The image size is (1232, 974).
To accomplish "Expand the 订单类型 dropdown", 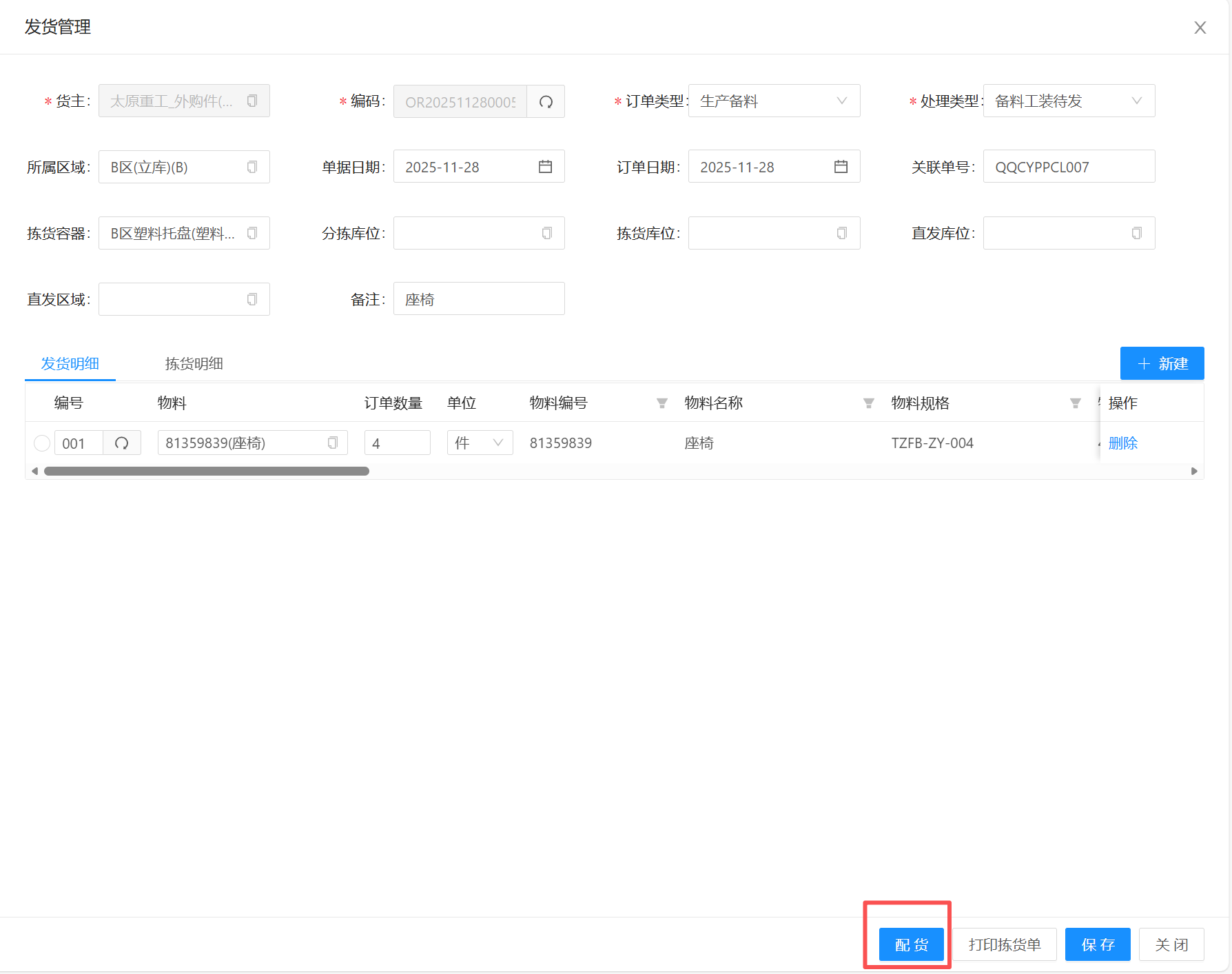I will (x=841, y=101).
